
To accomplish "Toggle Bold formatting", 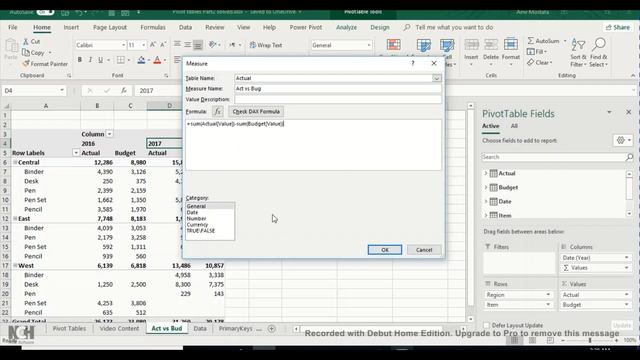I will pos(80,60).
